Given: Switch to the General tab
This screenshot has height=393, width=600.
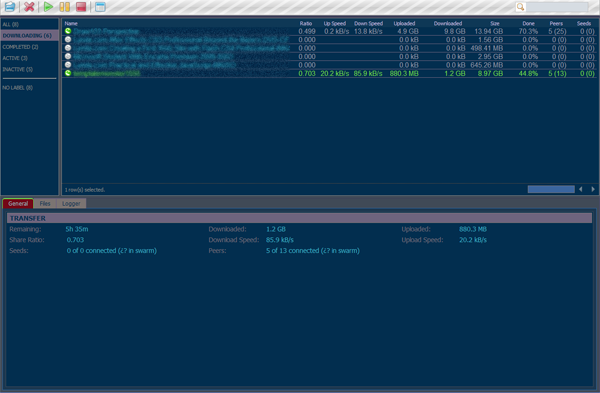Looking at the screenshot, I should point(18,204).
